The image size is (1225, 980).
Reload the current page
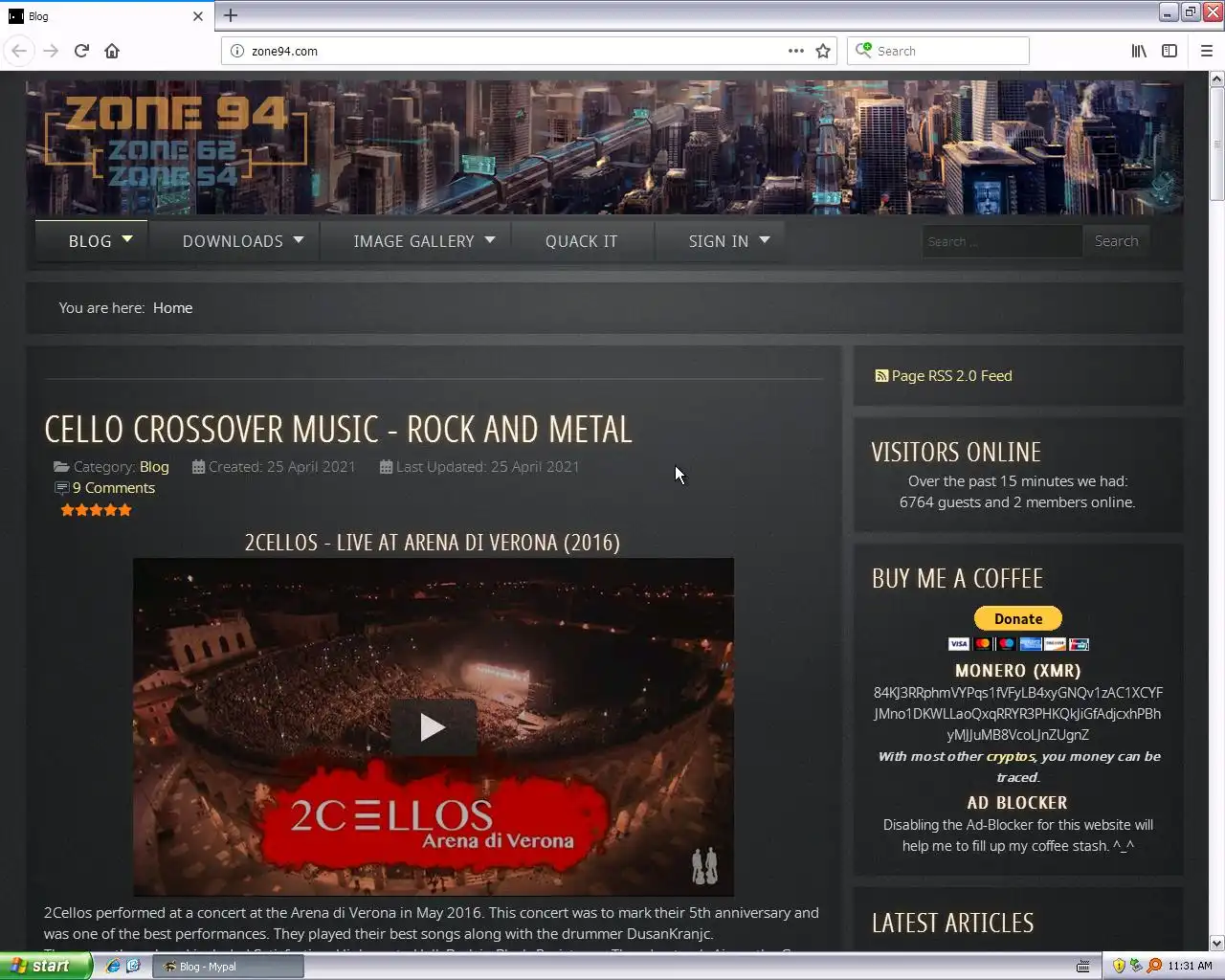81,51
